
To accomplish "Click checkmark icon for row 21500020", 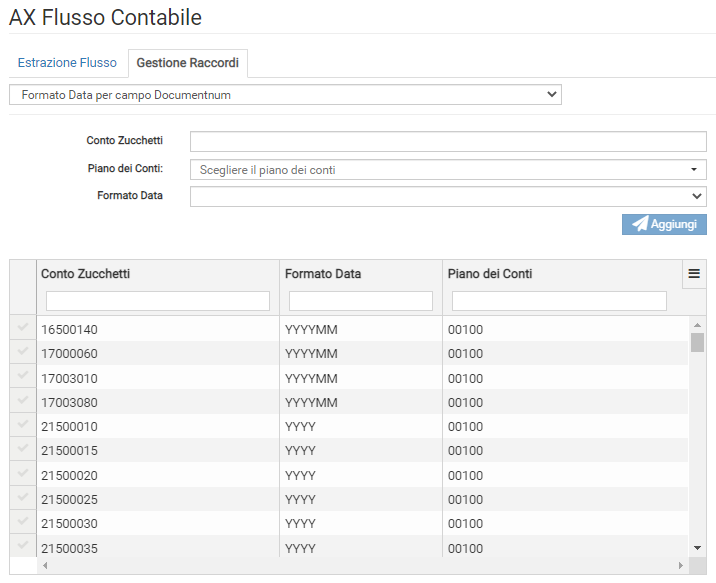I will (23, 474).
